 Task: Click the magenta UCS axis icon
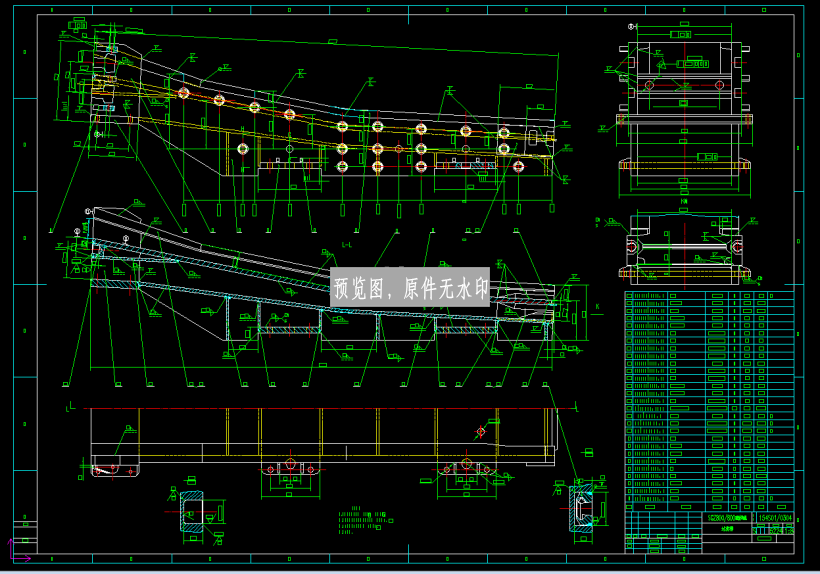(19, 550)
